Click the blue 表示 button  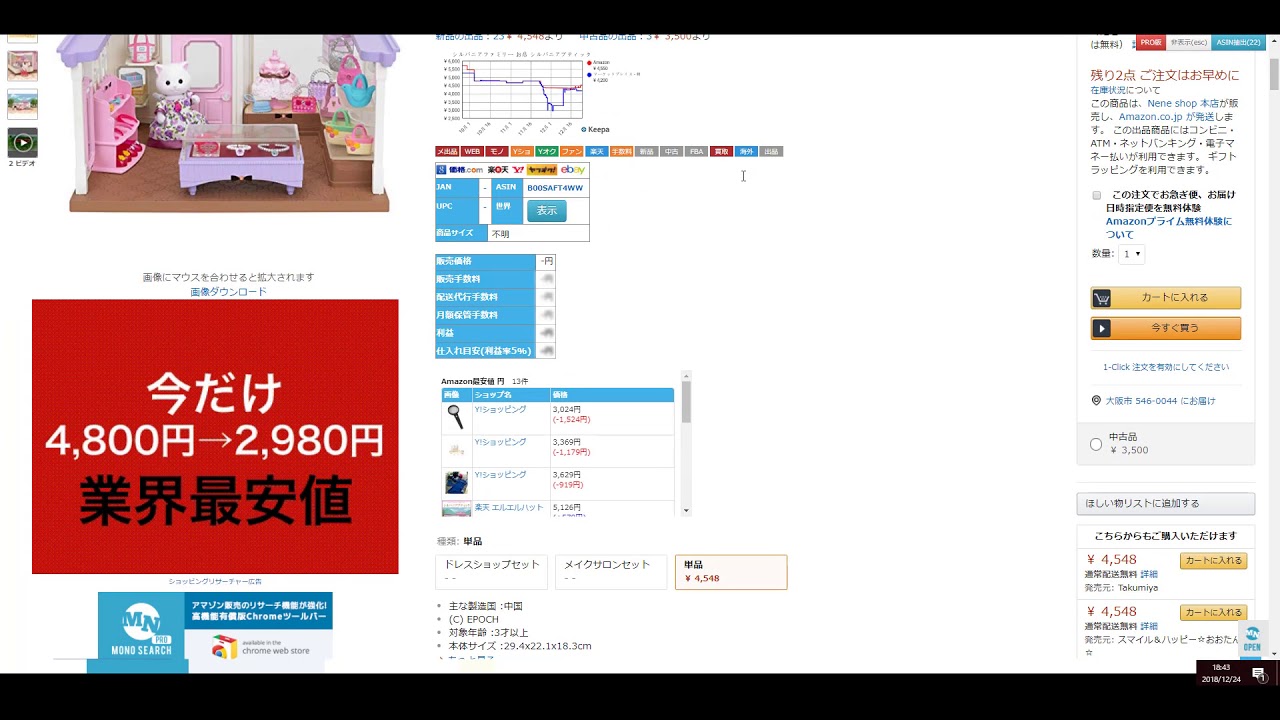click(x=546, y=211)
